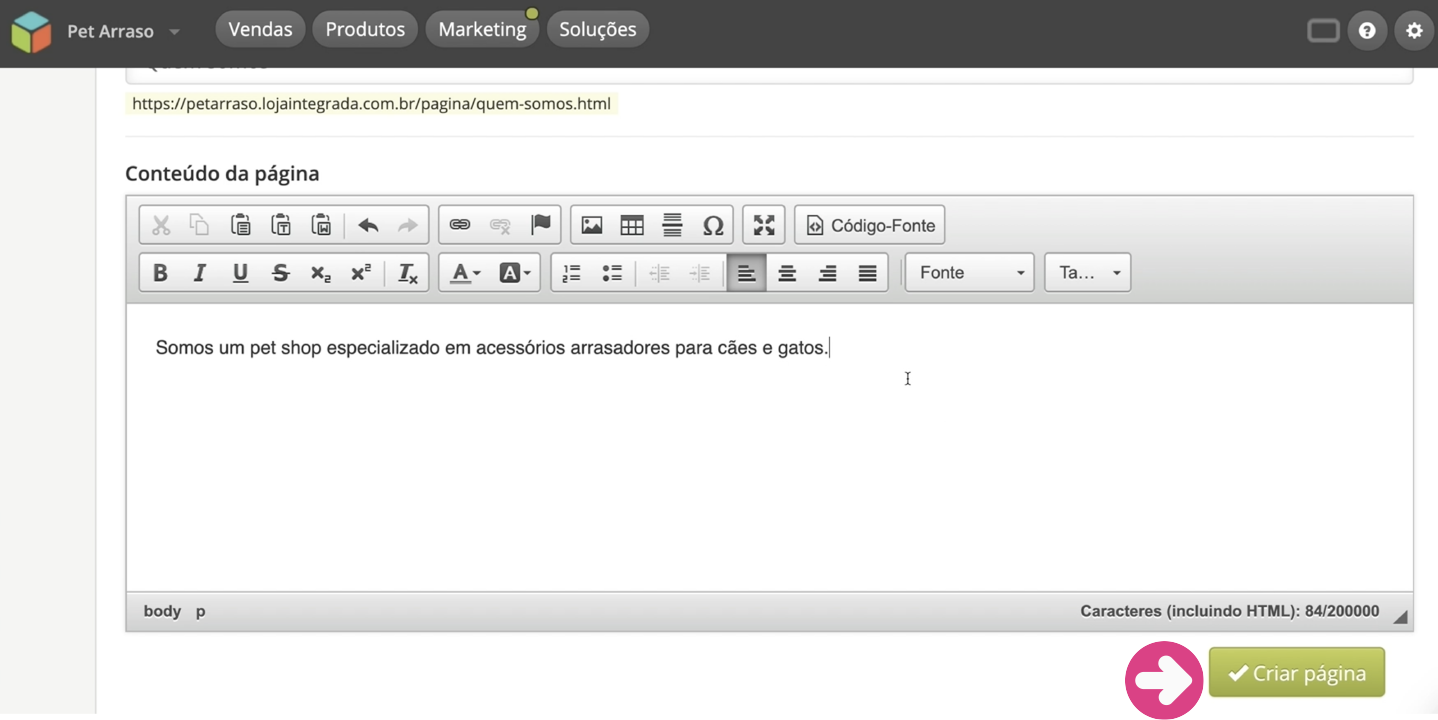
Task: Open the settings gear icon
Action: coord(1414,31)
